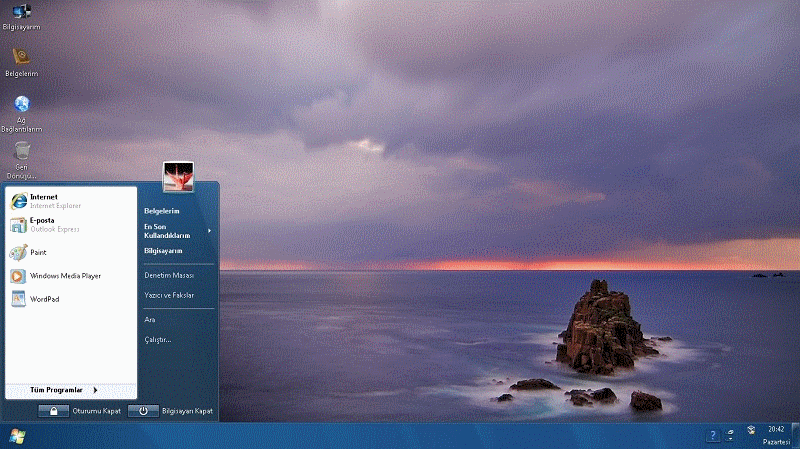Click the Geri Dönüşüm recycle bin icon
This screenshot has height=449, width=800.
21,153
